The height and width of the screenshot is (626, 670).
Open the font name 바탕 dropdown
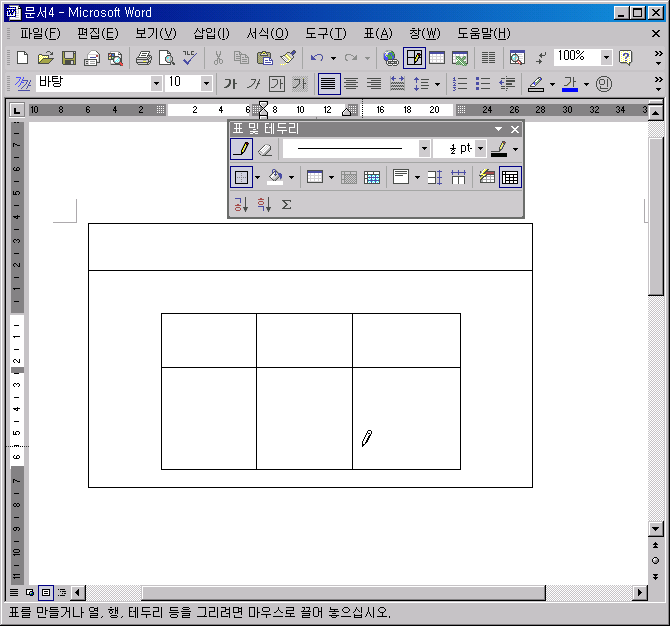156,84
